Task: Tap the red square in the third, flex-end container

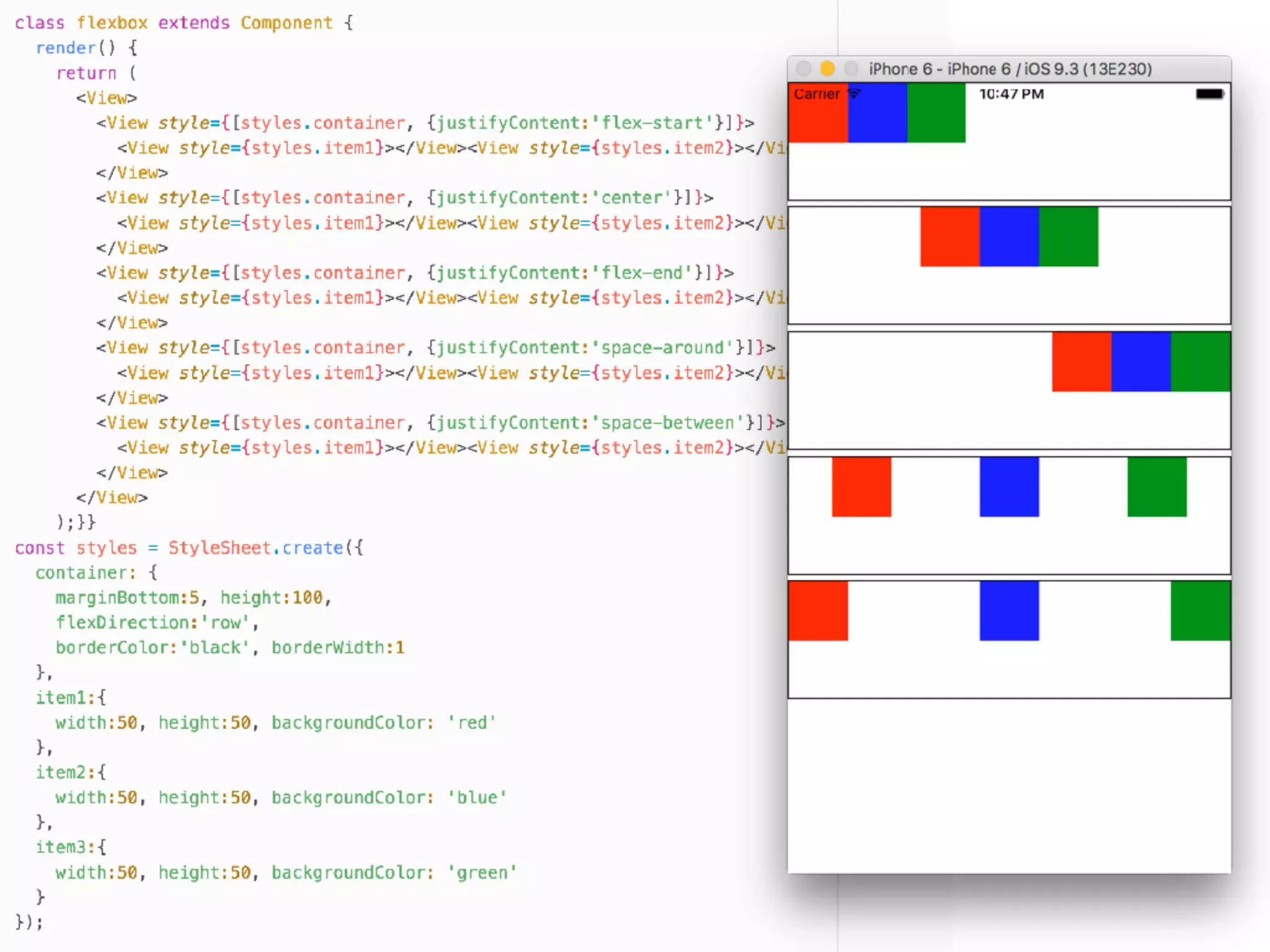Action: pos(1081,362)
